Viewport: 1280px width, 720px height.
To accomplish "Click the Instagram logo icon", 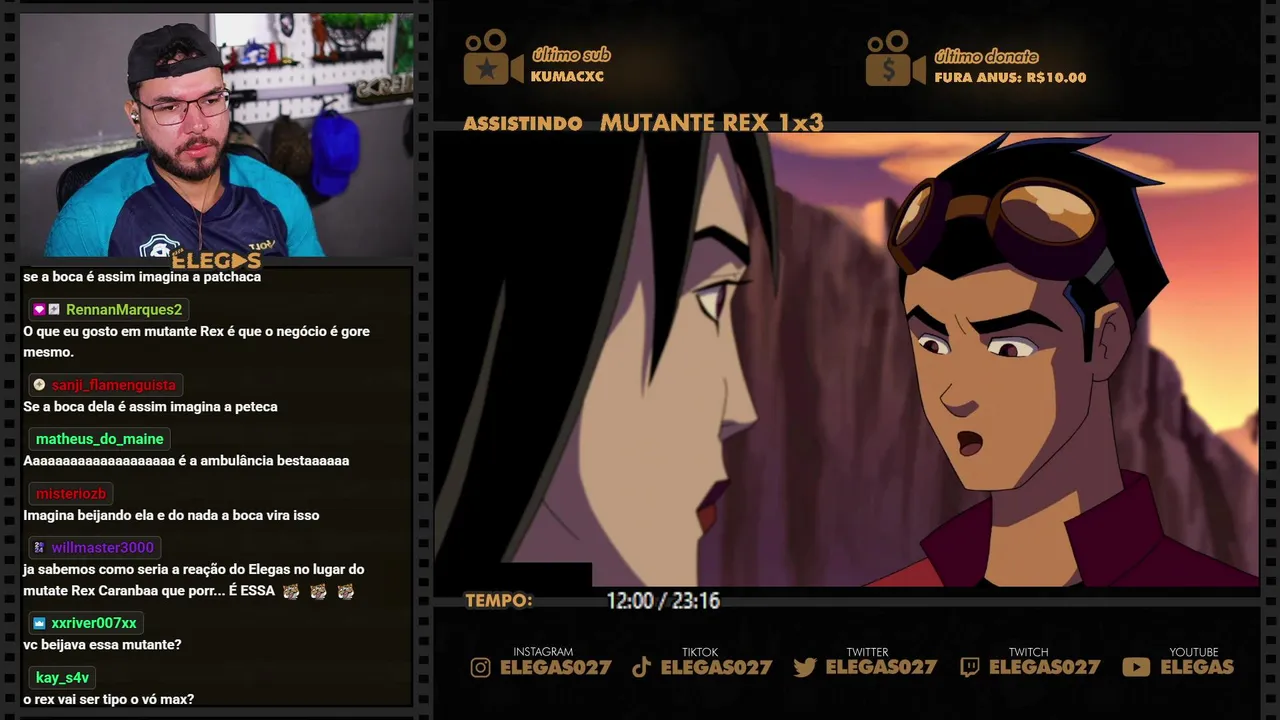I will 481,667.
